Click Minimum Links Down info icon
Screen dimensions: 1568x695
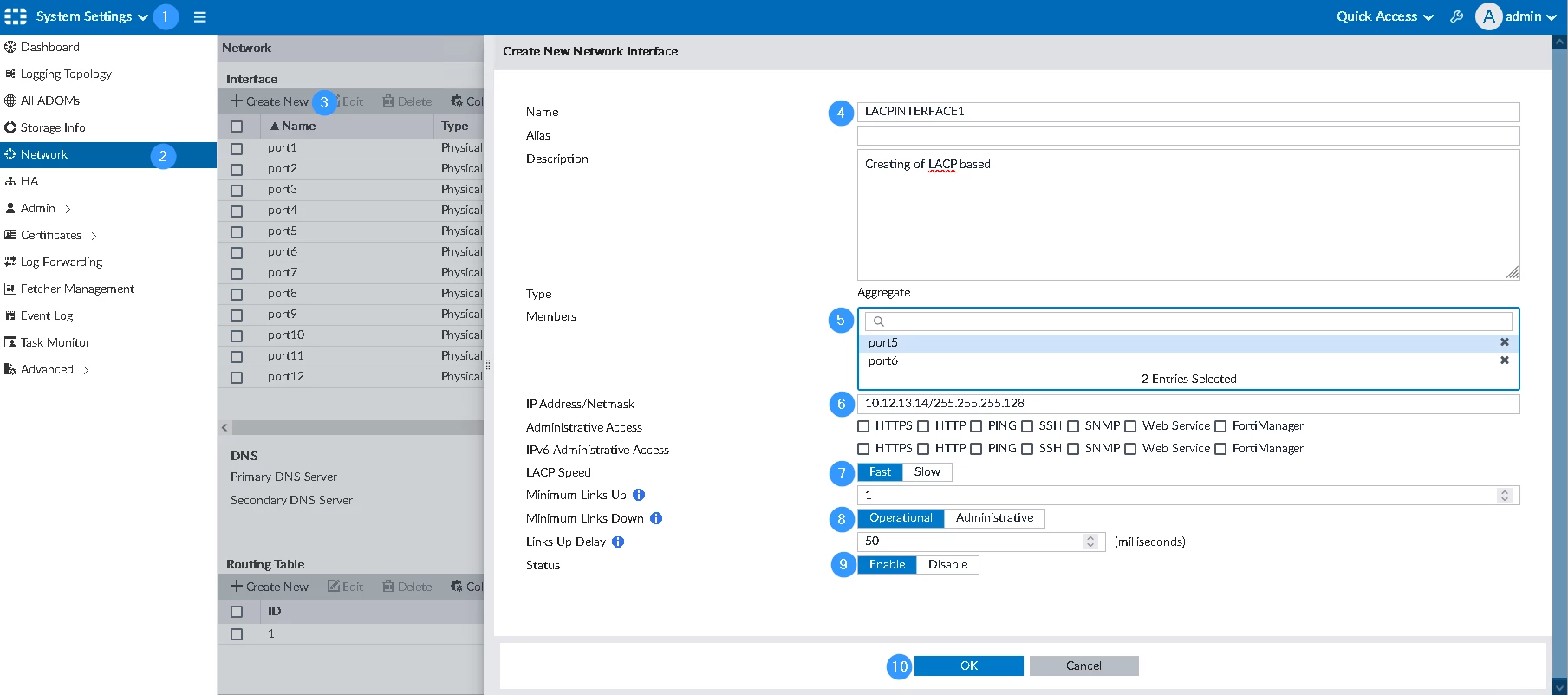pos(656,518)
